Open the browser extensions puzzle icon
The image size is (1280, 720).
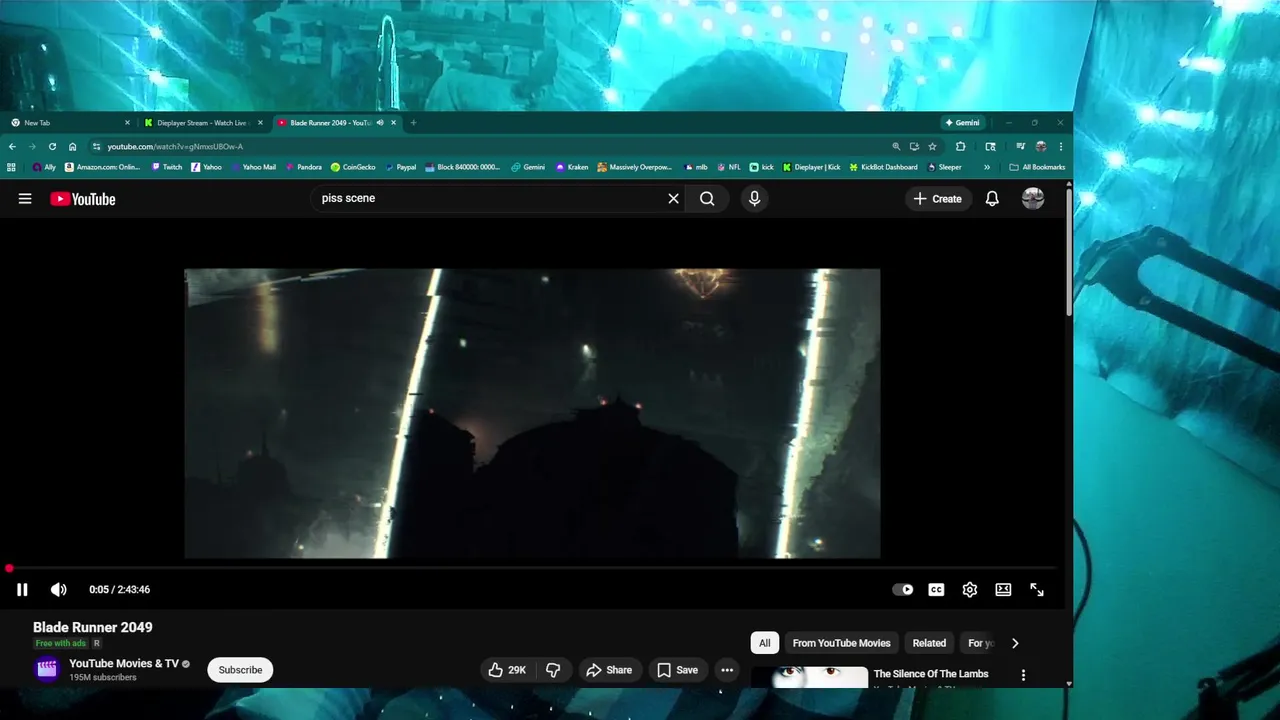point(961,147)
